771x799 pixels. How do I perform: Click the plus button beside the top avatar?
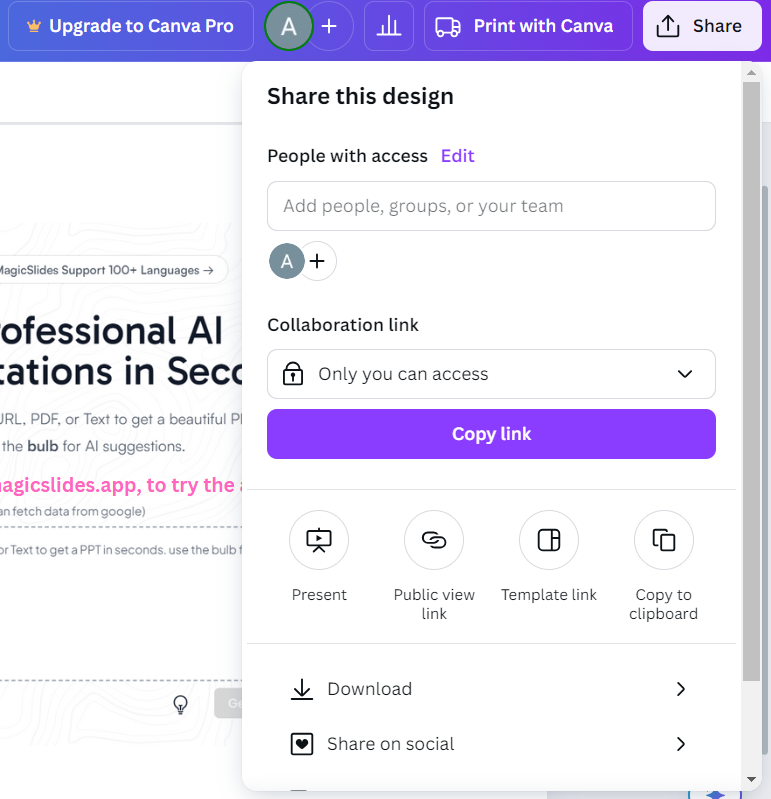click(x=329, y=26)
